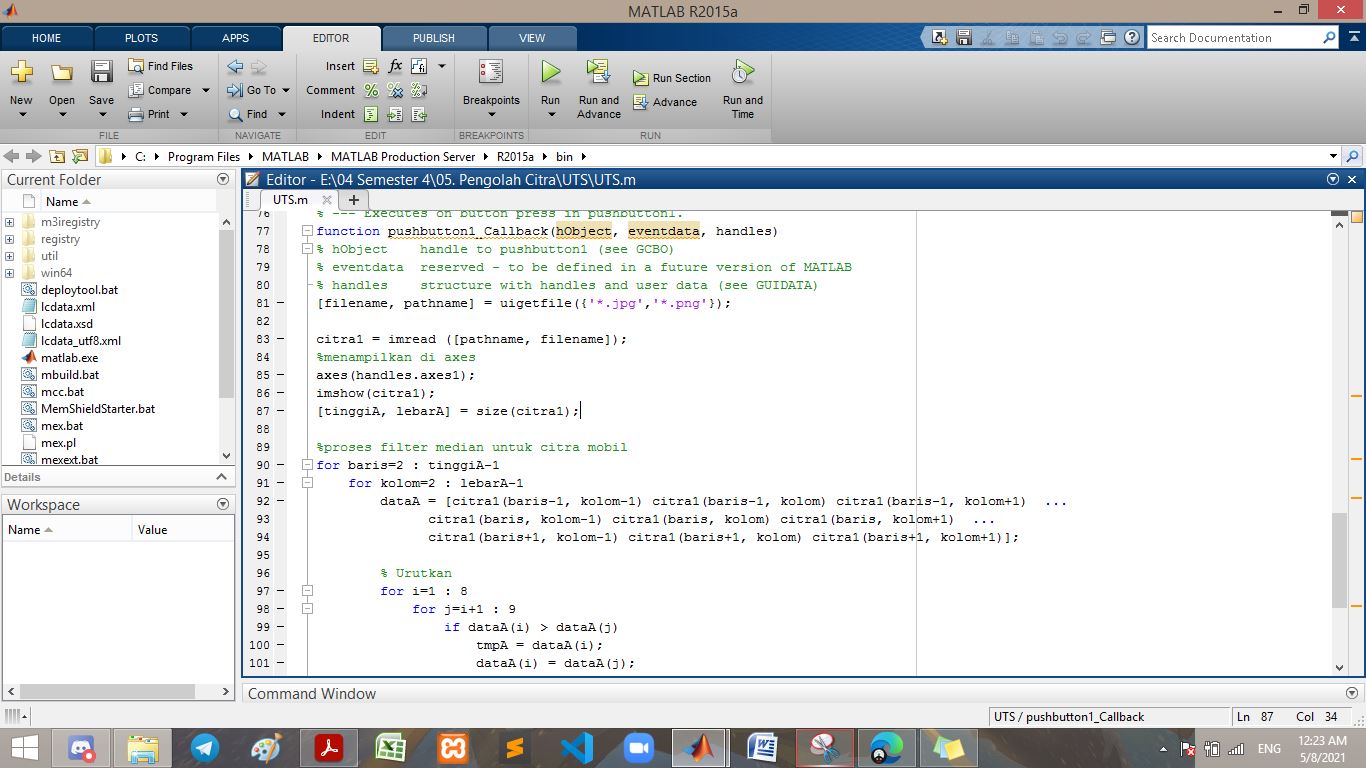Collapse the for baris loop fold
This screenshot has height=768, width=1366.
pyautogui.click(x=307, y=465)
